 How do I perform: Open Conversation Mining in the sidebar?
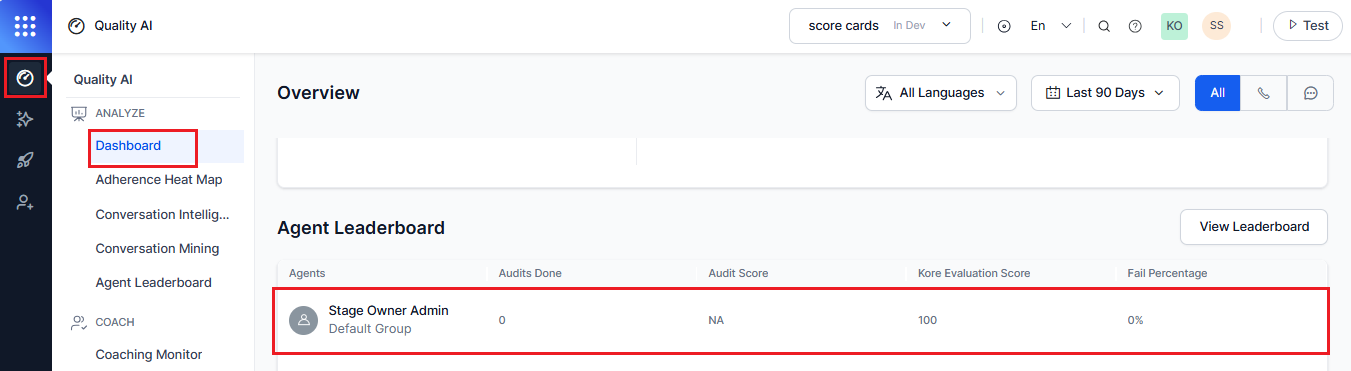pos(157,248)
